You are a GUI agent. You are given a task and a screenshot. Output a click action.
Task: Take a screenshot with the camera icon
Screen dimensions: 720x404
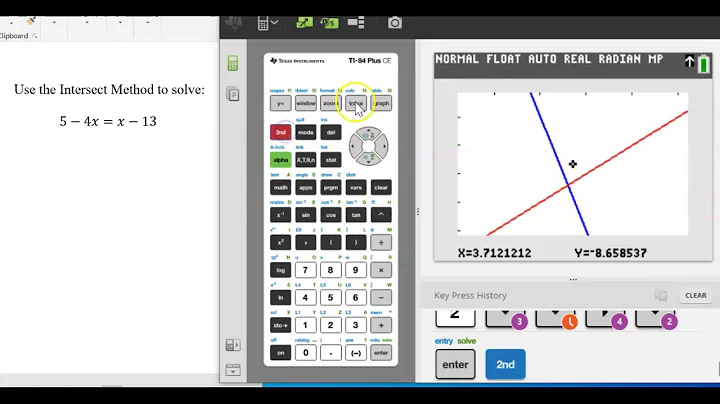point(394,22)
